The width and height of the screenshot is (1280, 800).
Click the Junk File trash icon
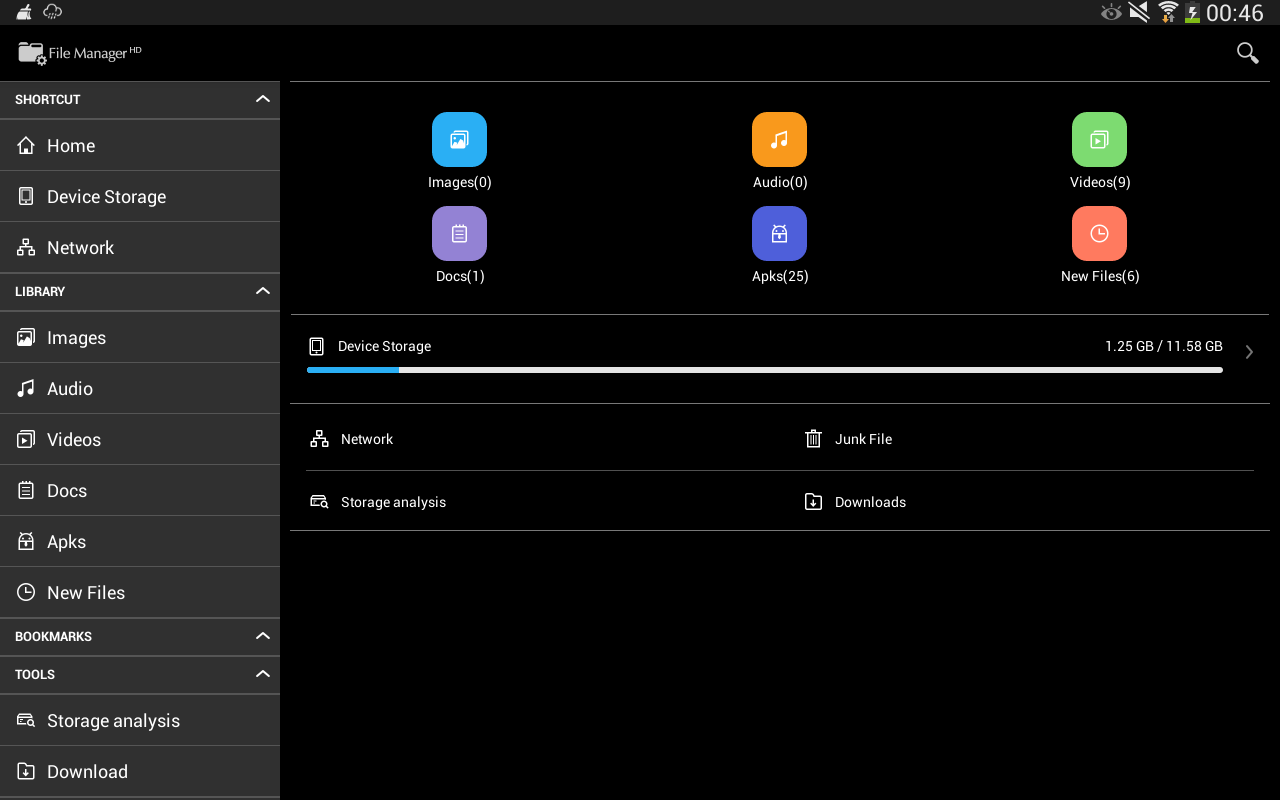click(814, 438)
